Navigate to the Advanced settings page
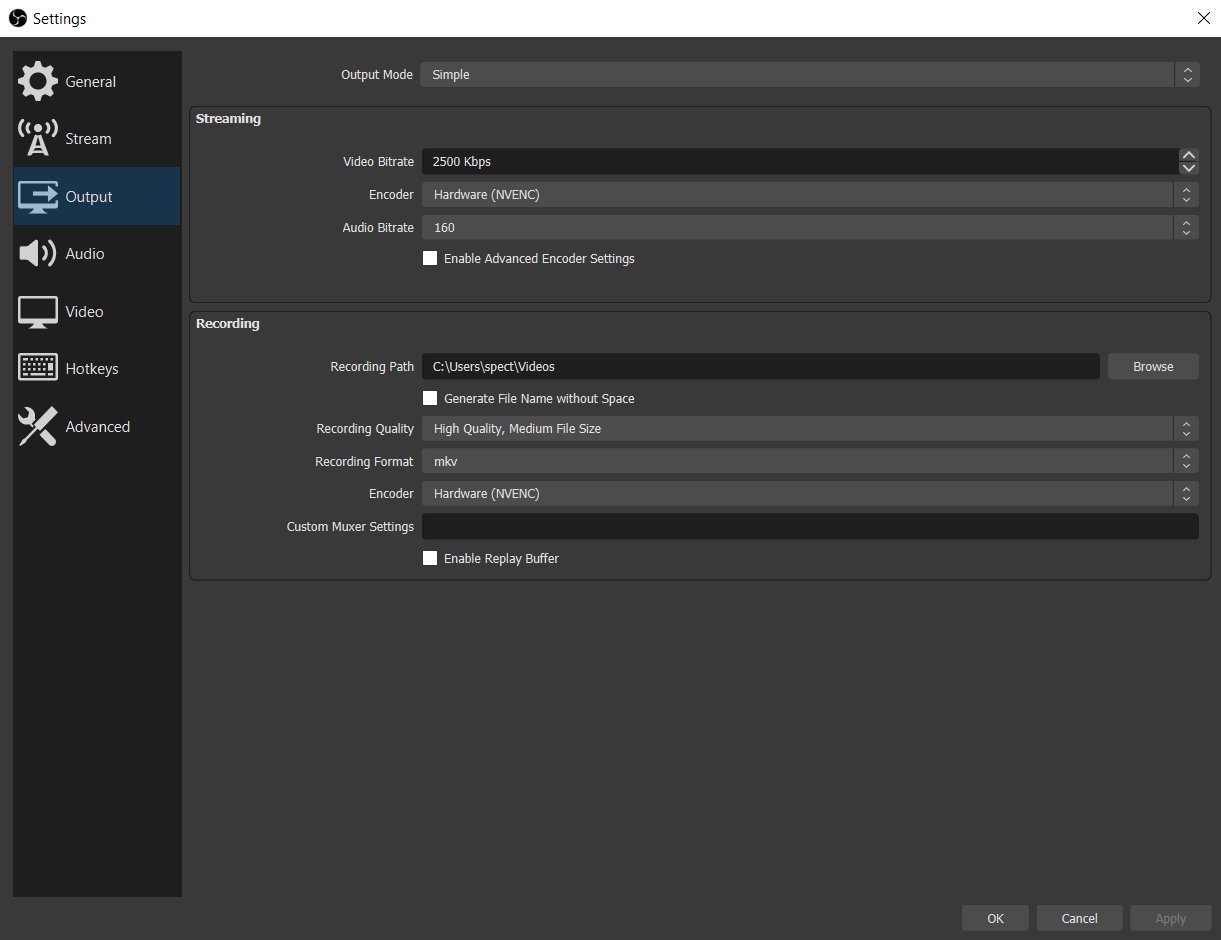The image size is (1221, 940). [98, 426]
